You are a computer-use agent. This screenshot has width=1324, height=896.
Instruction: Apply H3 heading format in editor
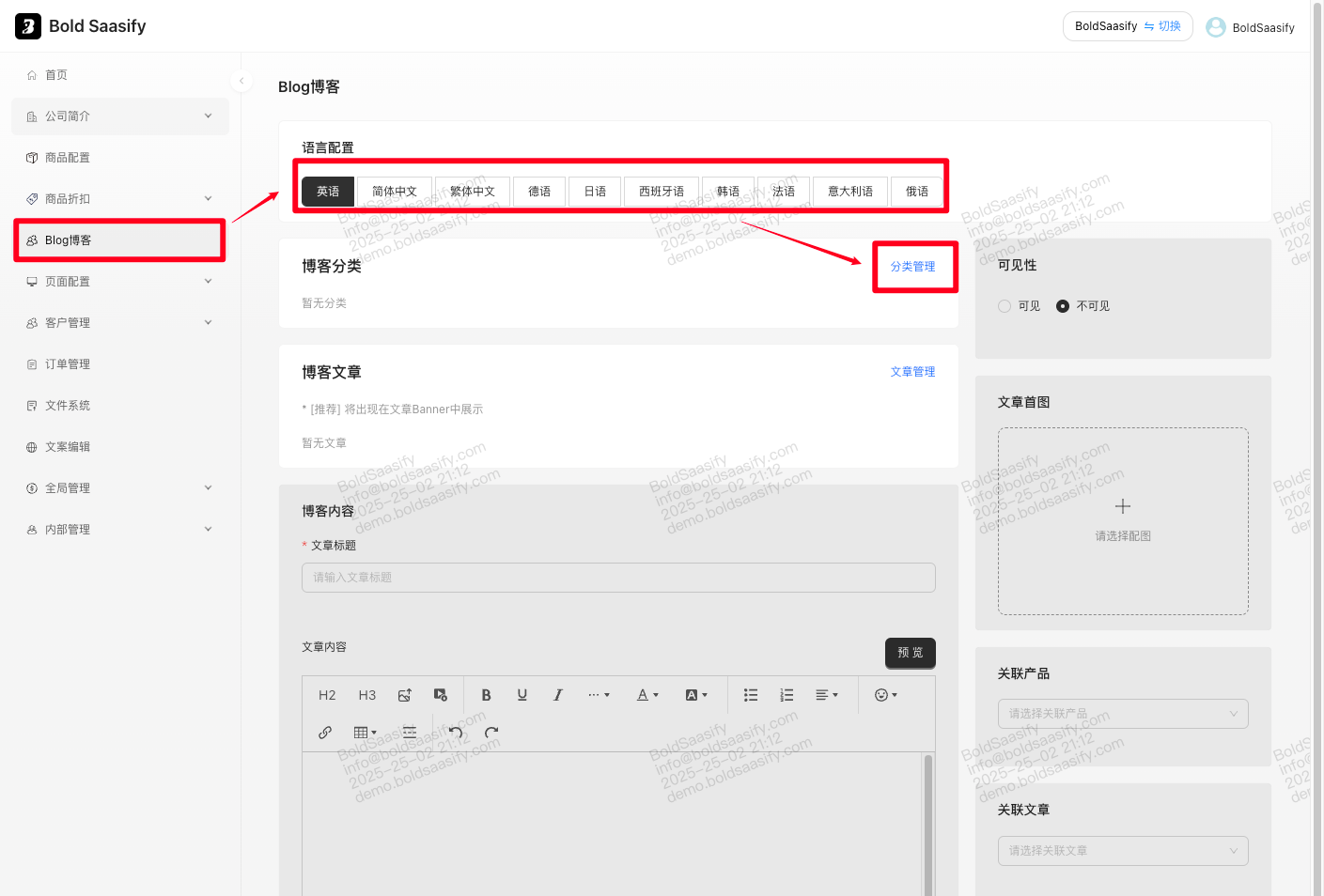(x=367, y=695)
